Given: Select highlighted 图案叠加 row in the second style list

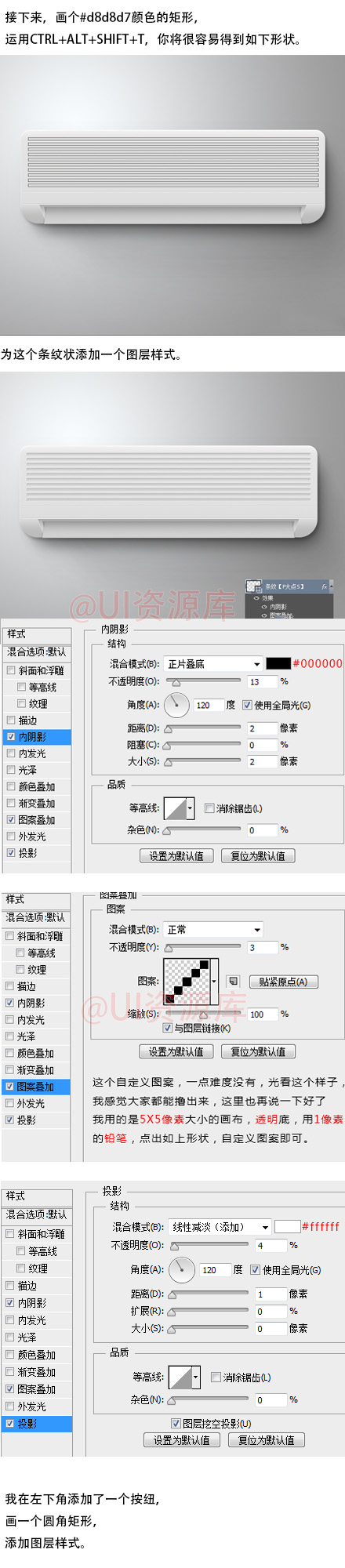Looking at the screenshot, I should click(36, 1087).
